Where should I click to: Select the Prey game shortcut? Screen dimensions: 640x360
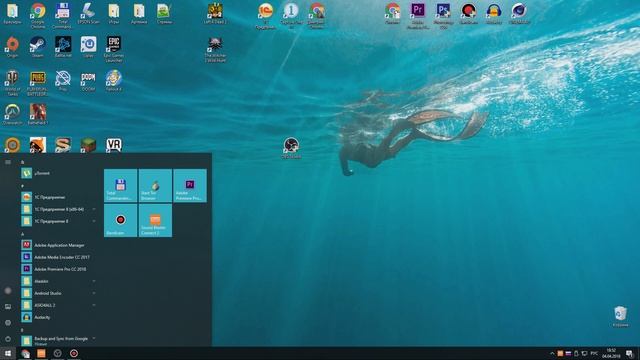tap(63, 80)
